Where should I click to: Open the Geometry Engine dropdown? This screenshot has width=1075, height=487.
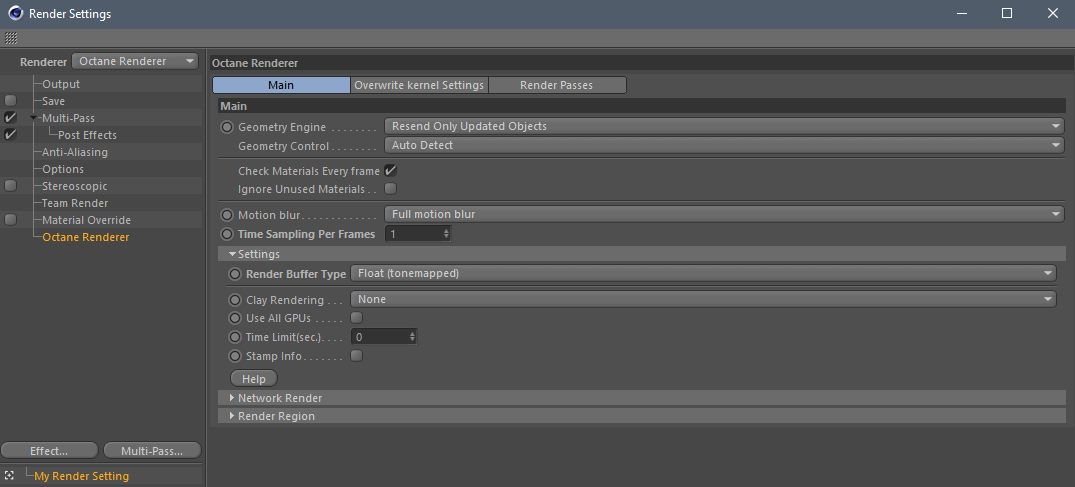point(724,126)
